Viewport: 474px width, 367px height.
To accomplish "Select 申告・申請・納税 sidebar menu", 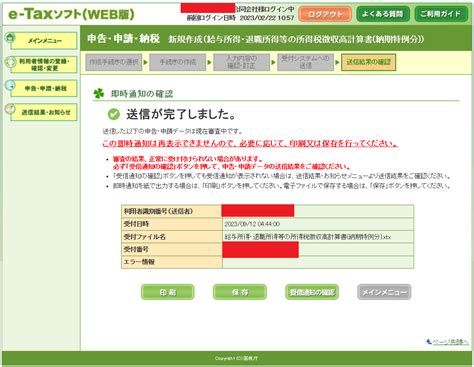I will pos(44,88).
